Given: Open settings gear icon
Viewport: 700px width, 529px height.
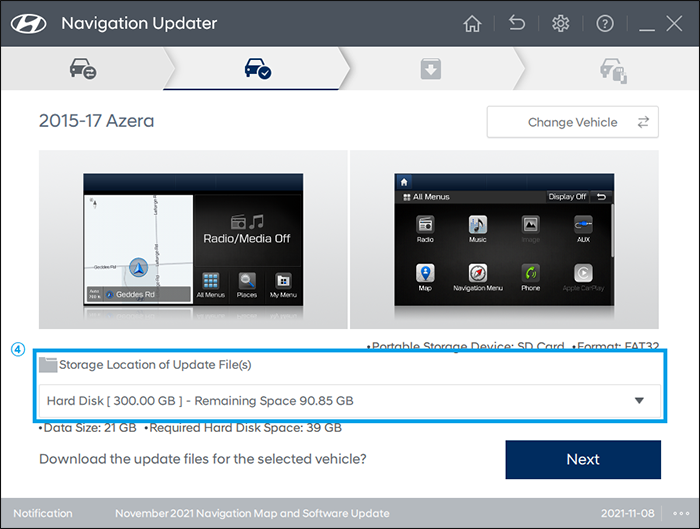Looking at the screenshot, I should [x=560, y=23].
